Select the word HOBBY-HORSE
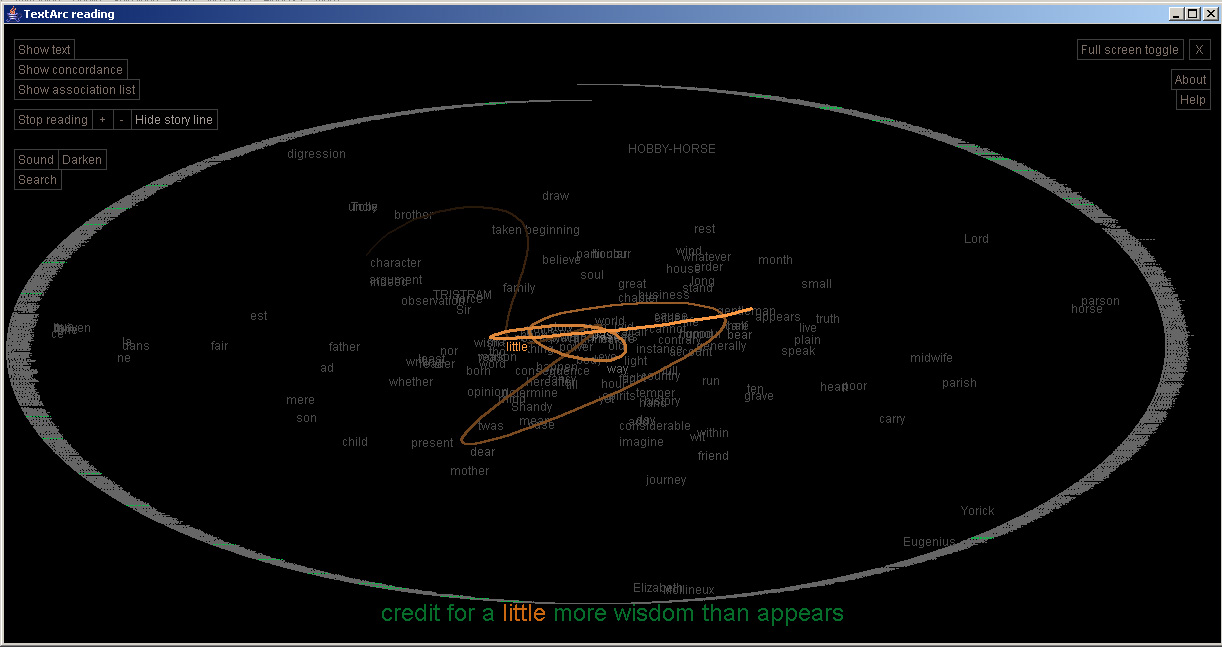The height and width of the screenshot is (647, 1222). point(672,149)
